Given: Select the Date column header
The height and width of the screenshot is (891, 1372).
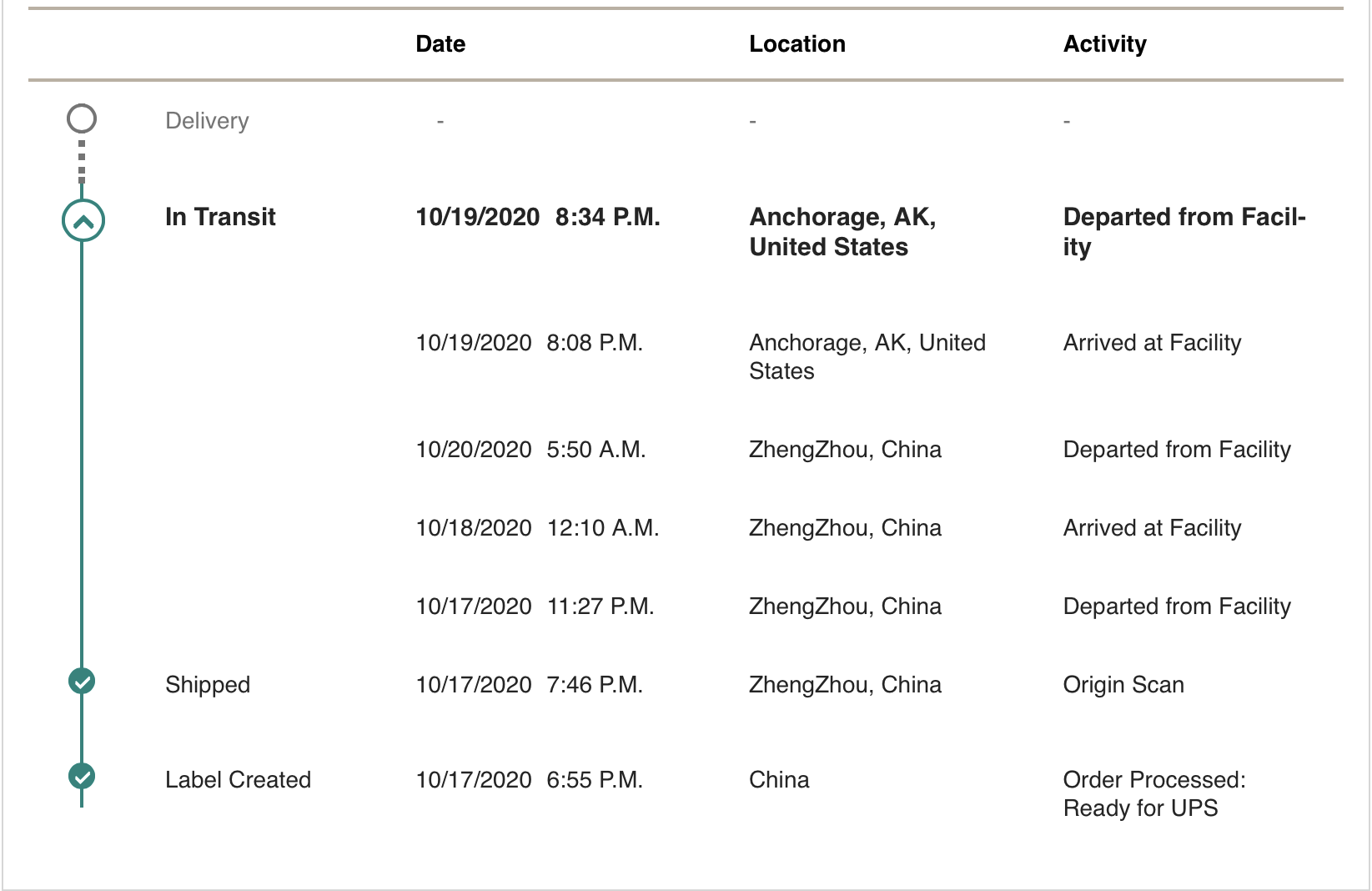Looking at the screenshot, I should point(440,44).
